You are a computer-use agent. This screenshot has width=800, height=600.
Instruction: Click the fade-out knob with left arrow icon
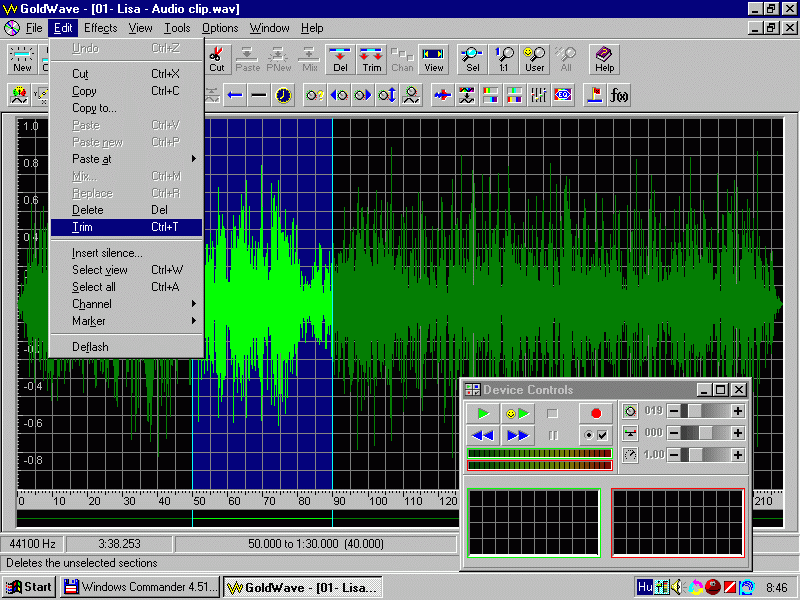coord(339,95)
